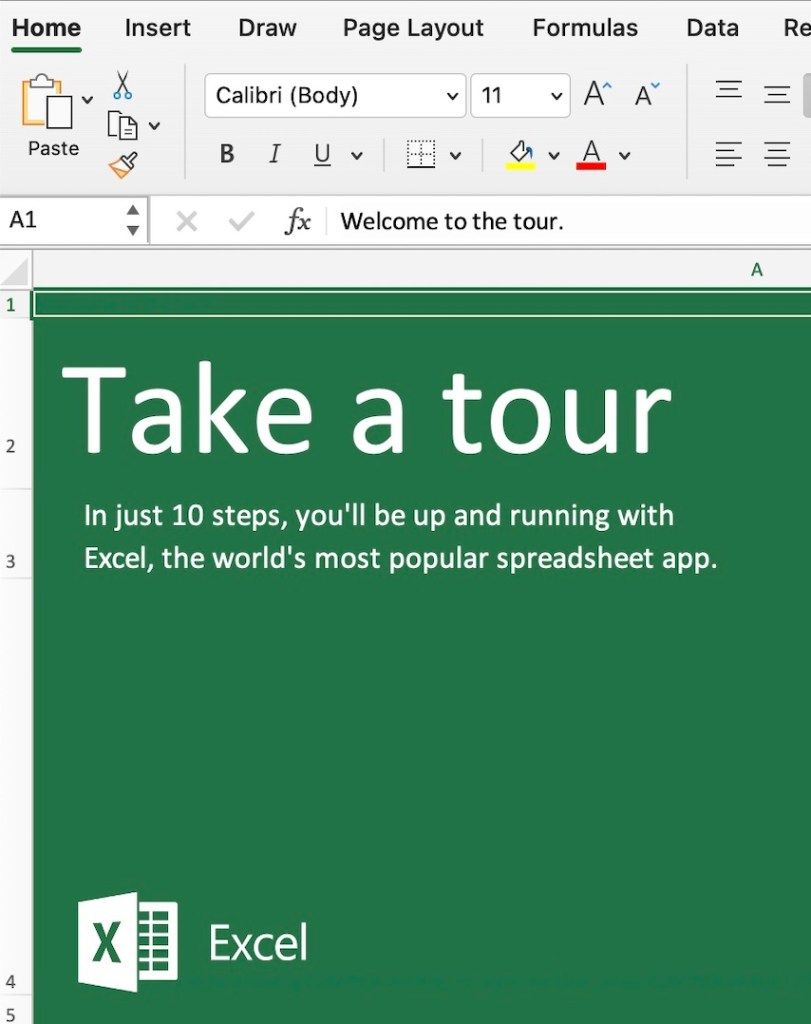Click the 'Take a tour' heading cell

tap(366, 409)
